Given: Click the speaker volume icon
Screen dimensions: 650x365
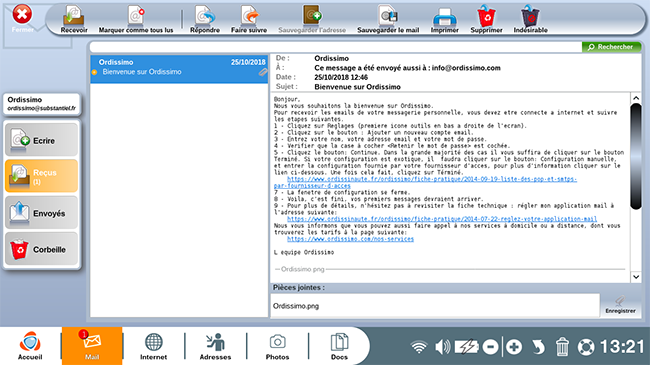Looking at the screenshot, I should (442, 347).
